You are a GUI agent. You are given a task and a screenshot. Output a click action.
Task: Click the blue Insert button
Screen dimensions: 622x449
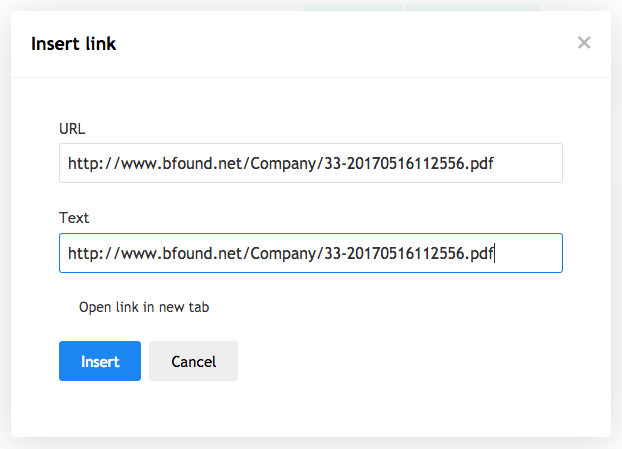pyautogui.click(x=100, y=361)
